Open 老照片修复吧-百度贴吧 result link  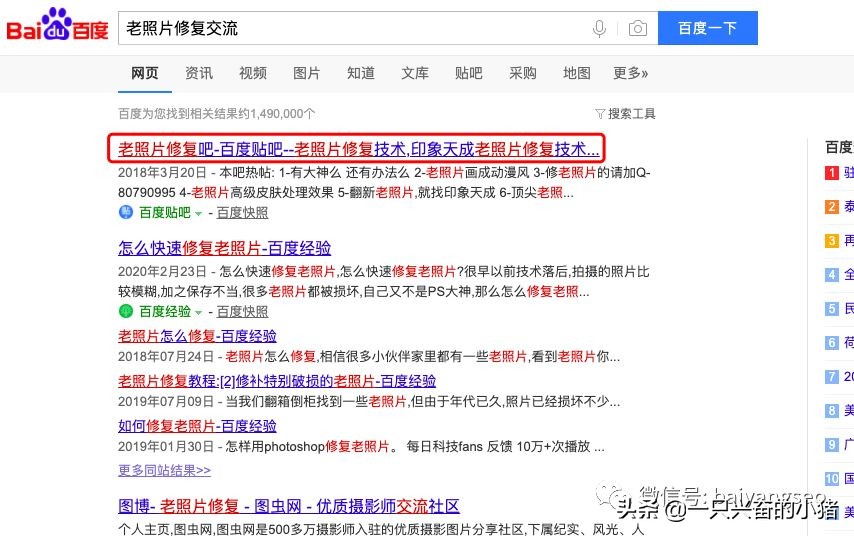point(359,149)
